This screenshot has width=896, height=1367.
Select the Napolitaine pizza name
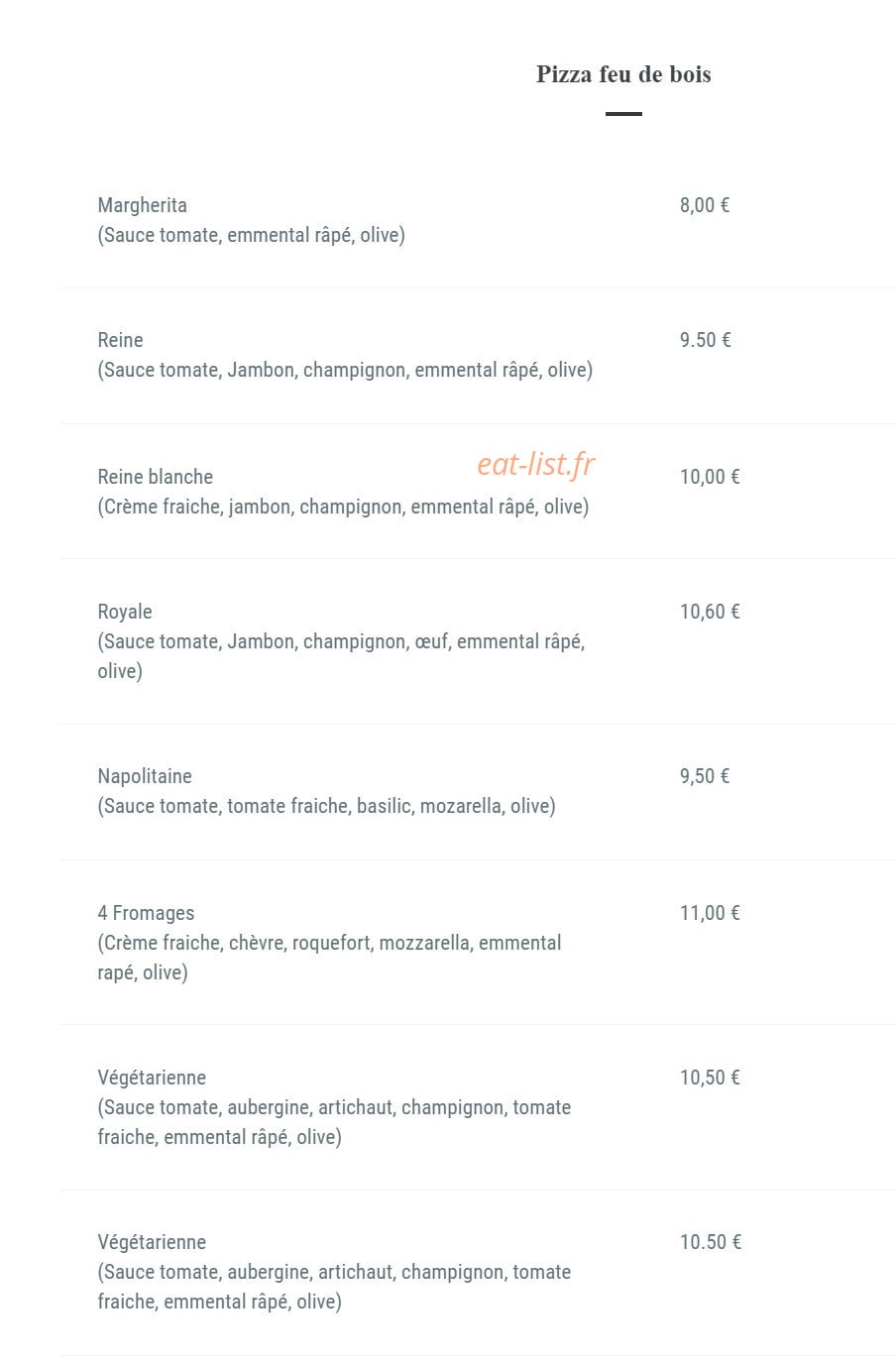[145, 776]
